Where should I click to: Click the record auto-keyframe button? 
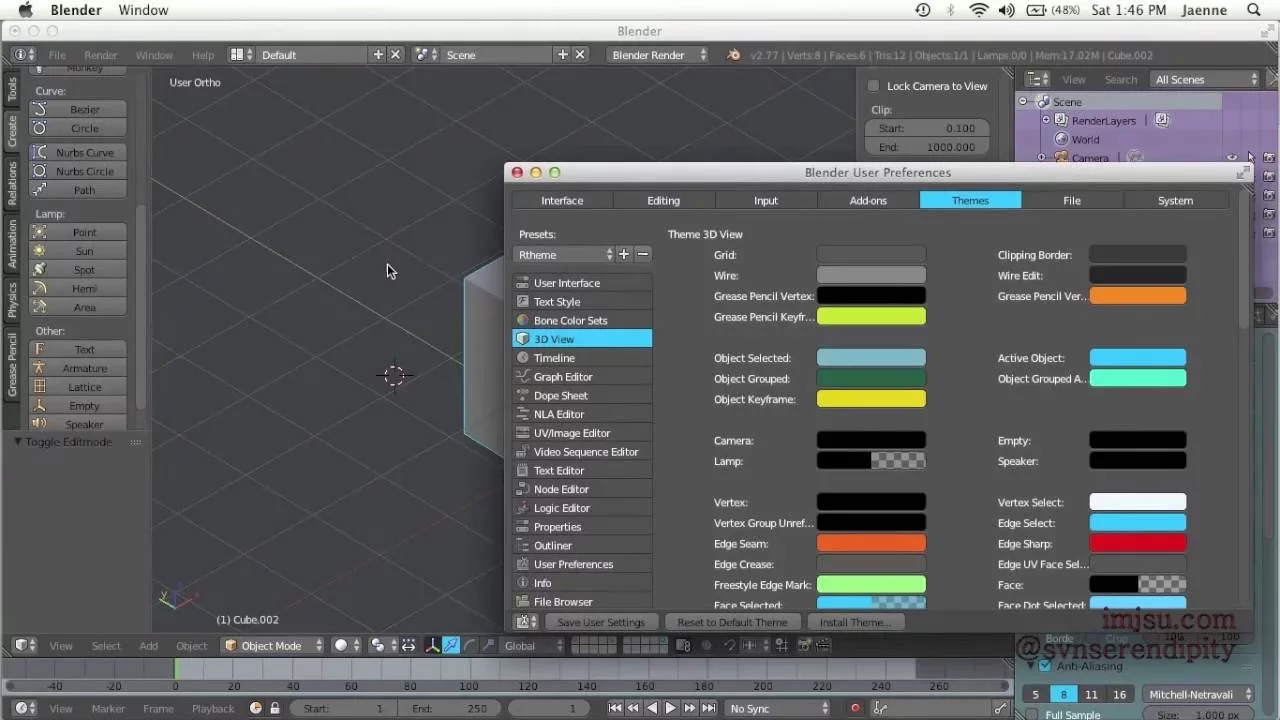coord(855,708)
